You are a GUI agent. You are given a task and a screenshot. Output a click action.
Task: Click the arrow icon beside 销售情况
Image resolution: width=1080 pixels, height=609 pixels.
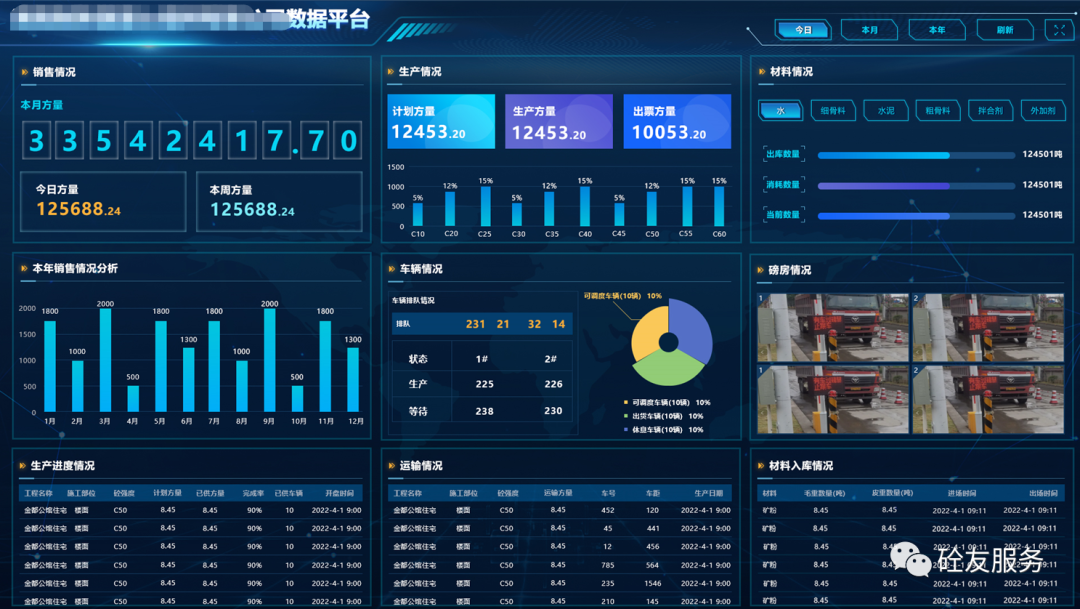pyautogui.click(x=24, y=72)
